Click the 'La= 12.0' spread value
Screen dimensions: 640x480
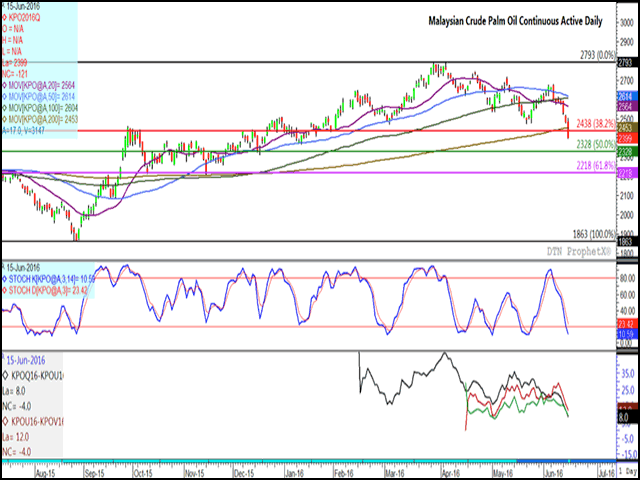coord(16,438)
